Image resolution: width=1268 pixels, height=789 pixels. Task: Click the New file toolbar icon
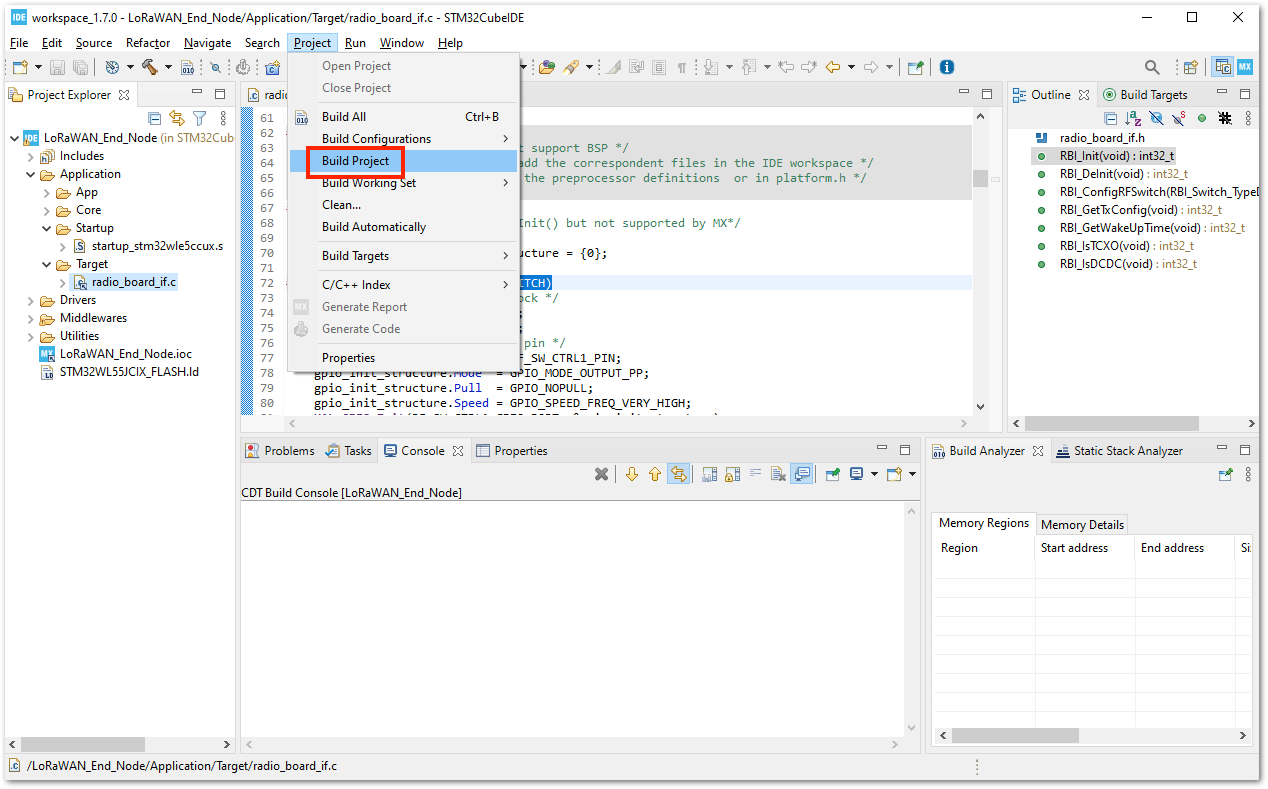point(20,67)
